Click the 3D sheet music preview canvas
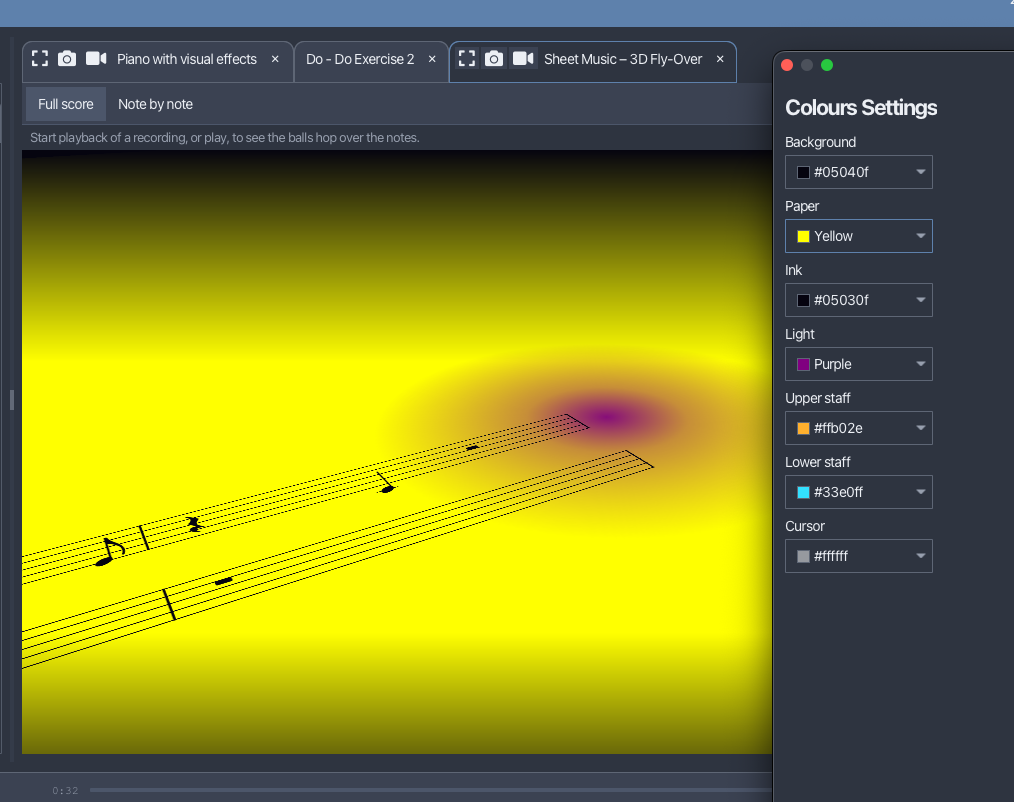This screenshot has width=1014, height=802. (397, 452)
